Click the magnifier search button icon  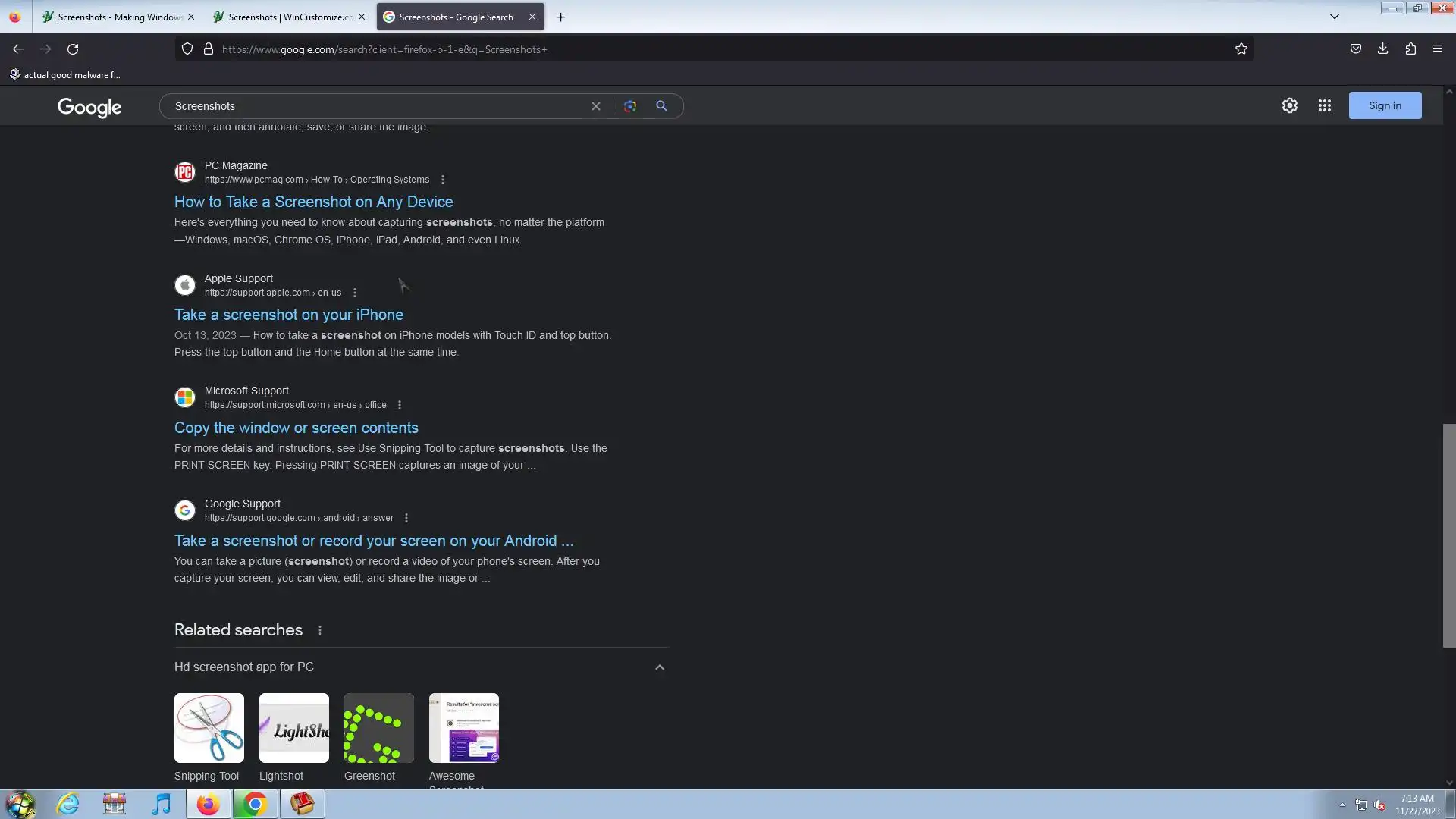coord(661,106)
